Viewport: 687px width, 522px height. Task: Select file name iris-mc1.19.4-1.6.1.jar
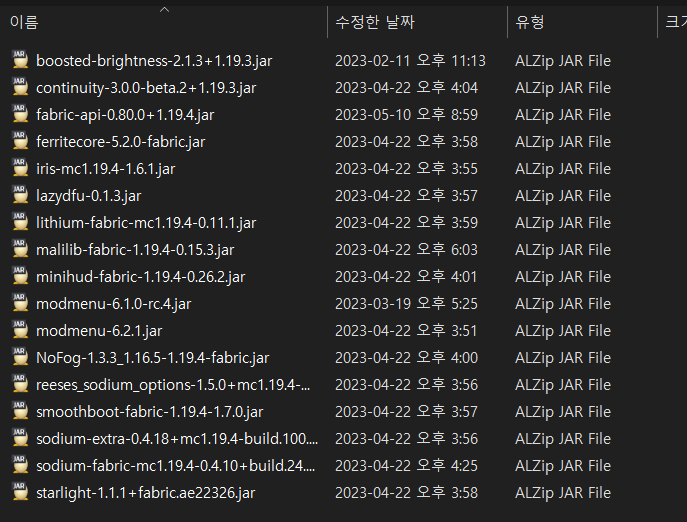tap(106, 169)
